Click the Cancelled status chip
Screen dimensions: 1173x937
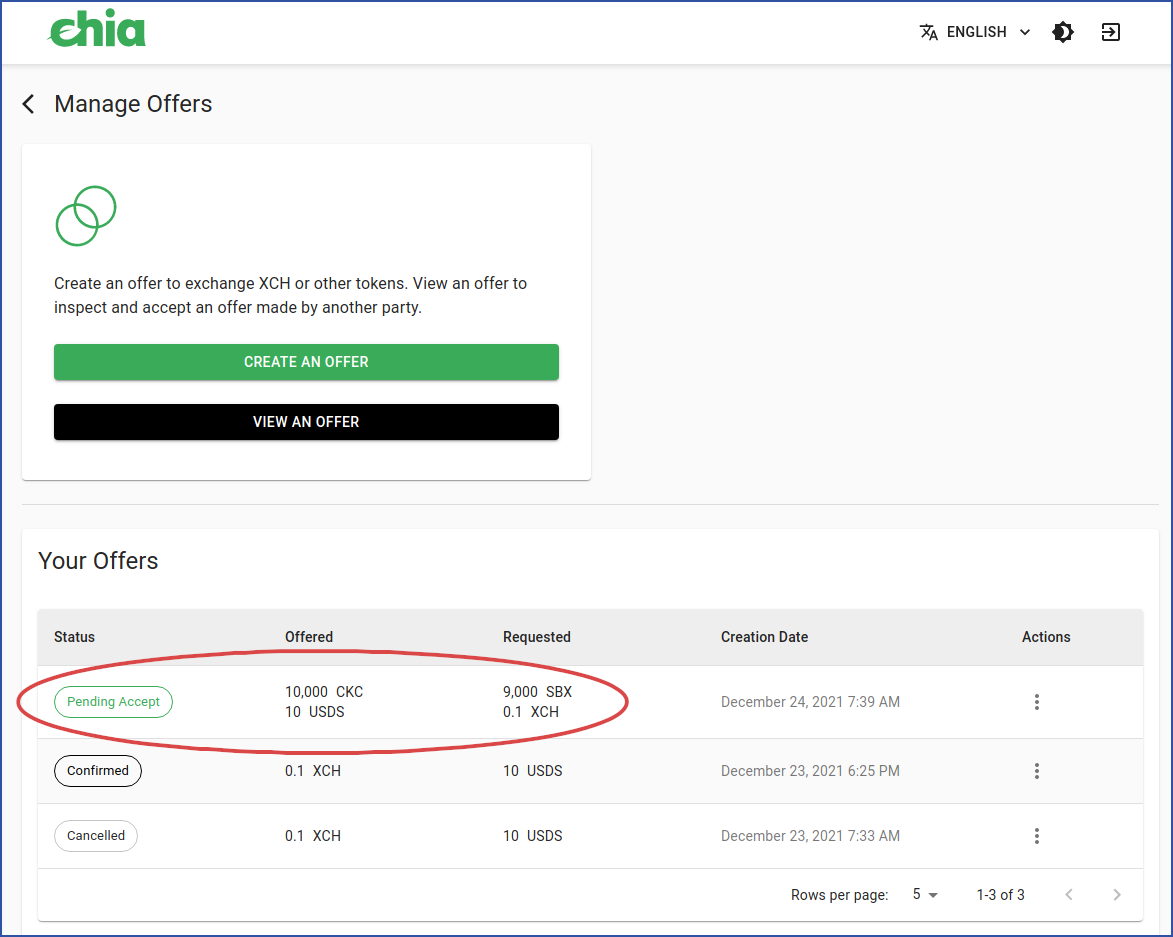[96, 836]
